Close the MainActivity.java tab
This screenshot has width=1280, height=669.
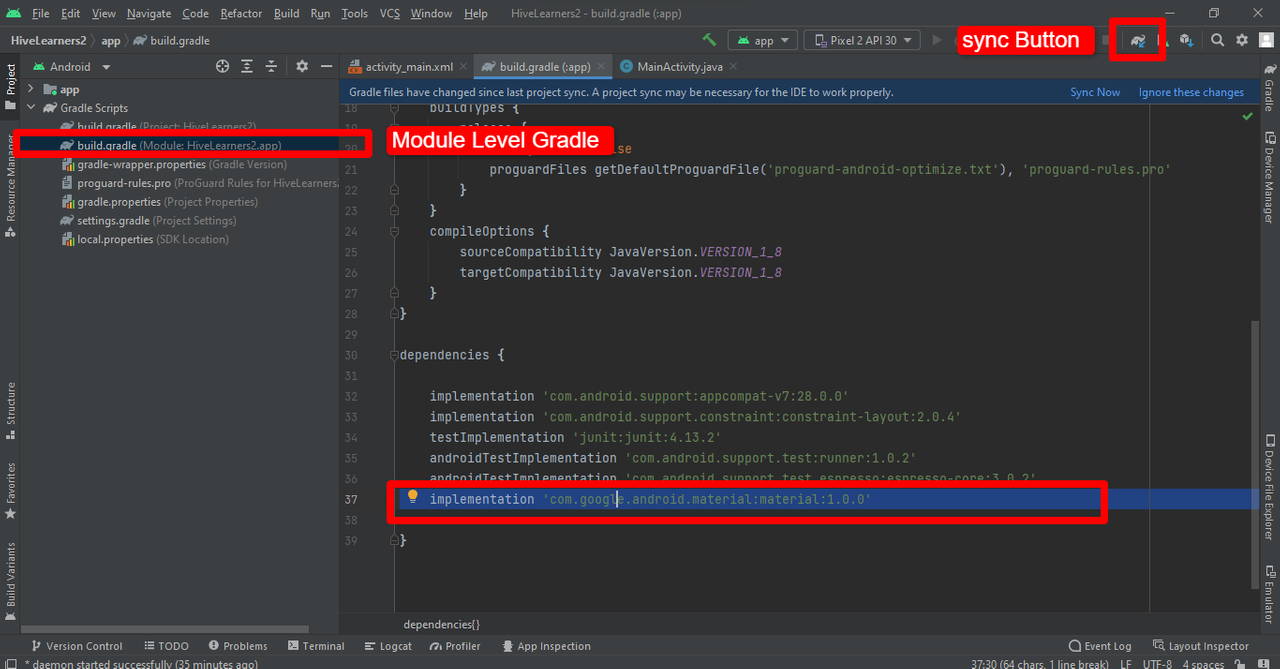click(x=733, y=67)
